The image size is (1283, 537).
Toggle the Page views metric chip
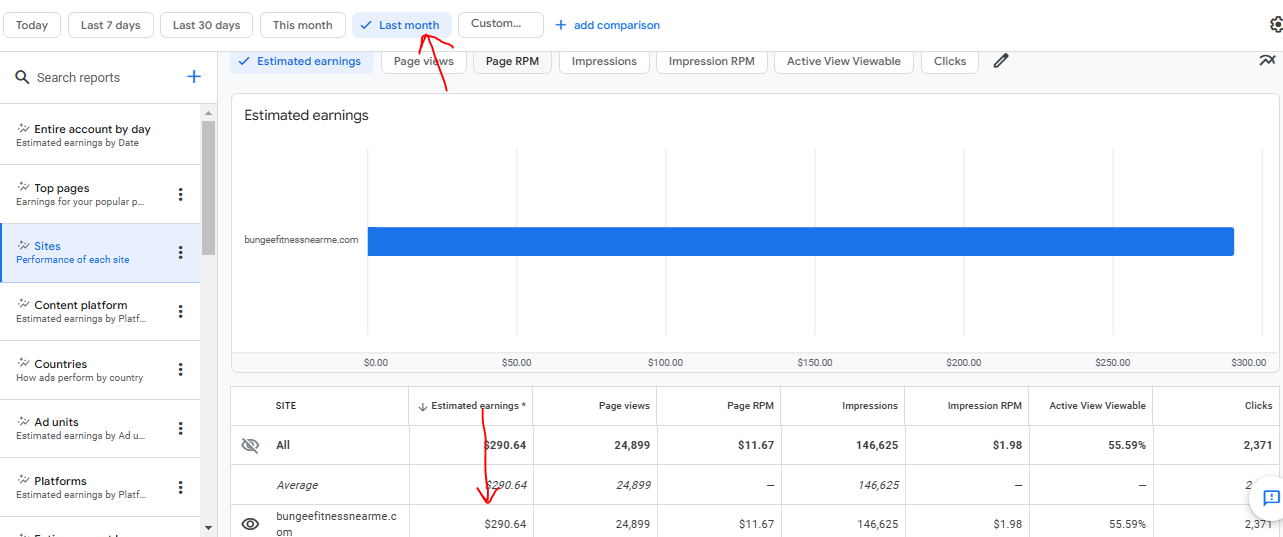click(424, 61)
